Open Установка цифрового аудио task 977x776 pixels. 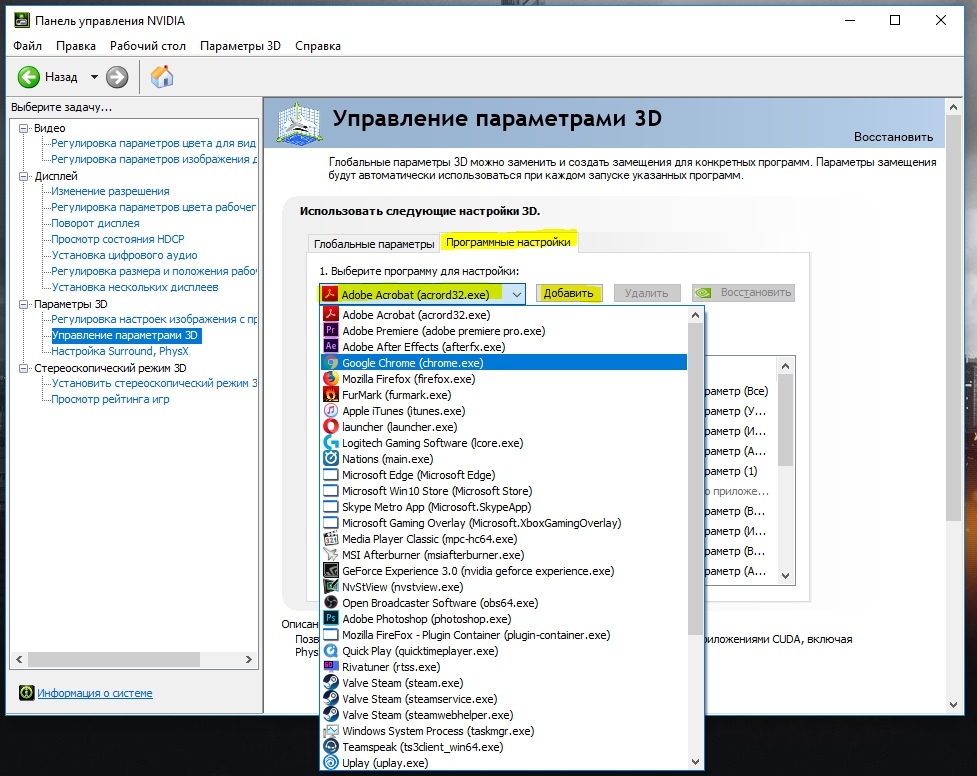(x=125, y=255)
